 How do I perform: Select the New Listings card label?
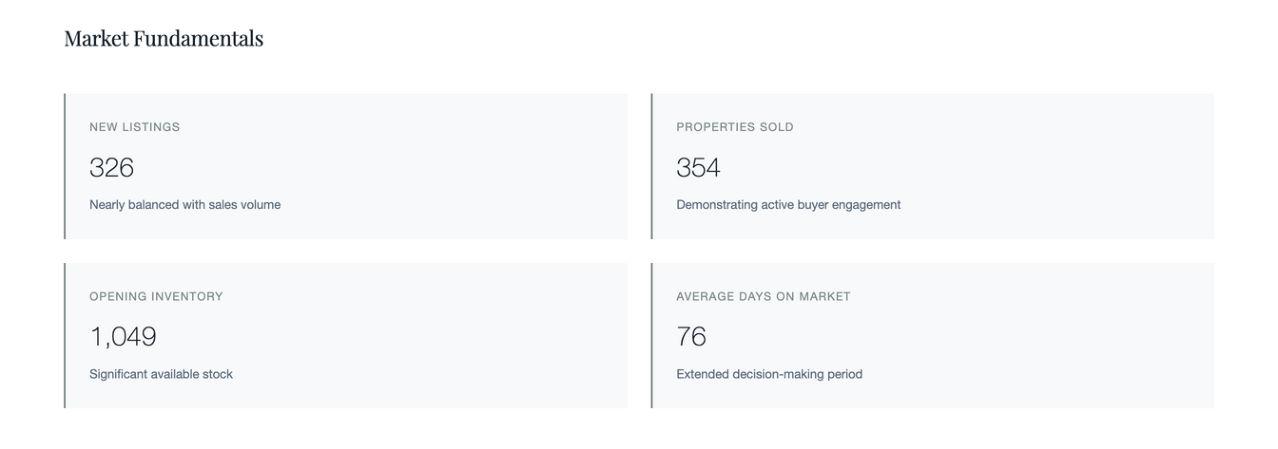pos(134,127)
